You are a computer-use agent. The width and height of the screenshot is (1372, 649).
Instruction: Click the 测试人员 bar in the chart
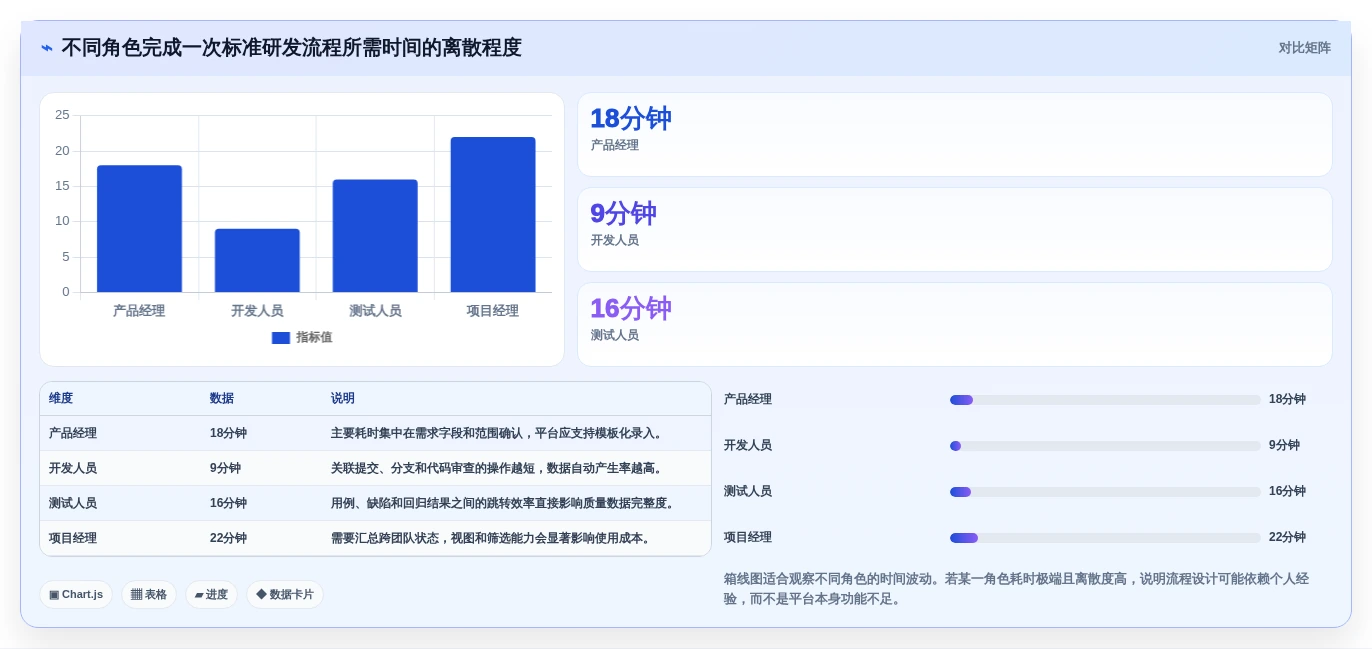[x=375, y=236]
